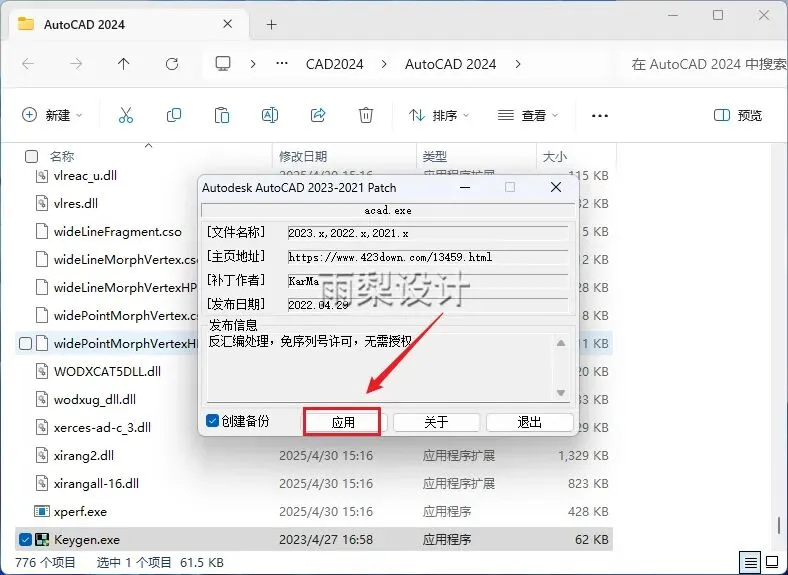Click the Rename icon in toolbar
The height and width of the screenshot is (575, 788).
(x=270, y=115)
